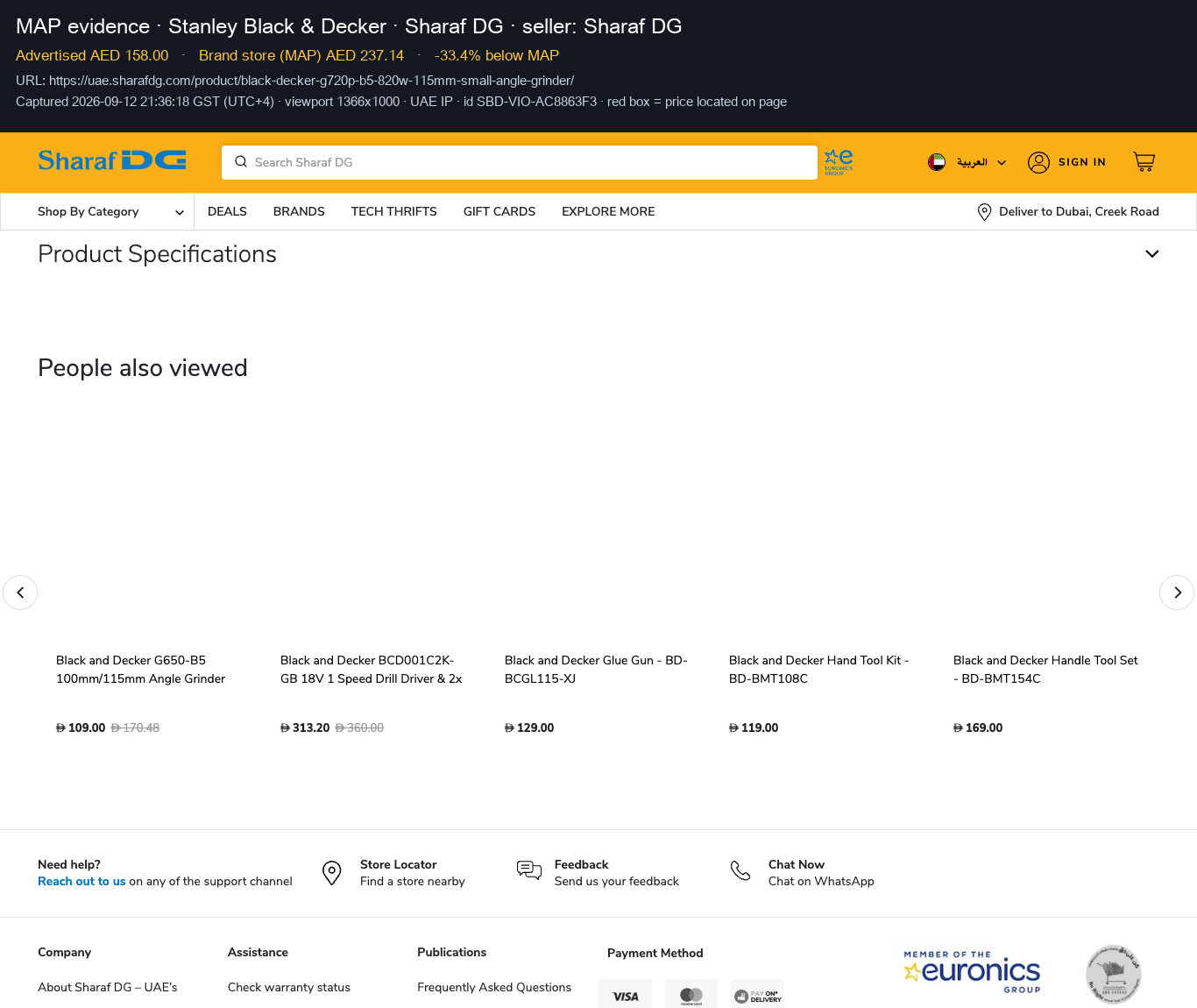The image size is (1197, 1008).
Task: Click the Feedback speech bubble icon
Action: (529, 870)
